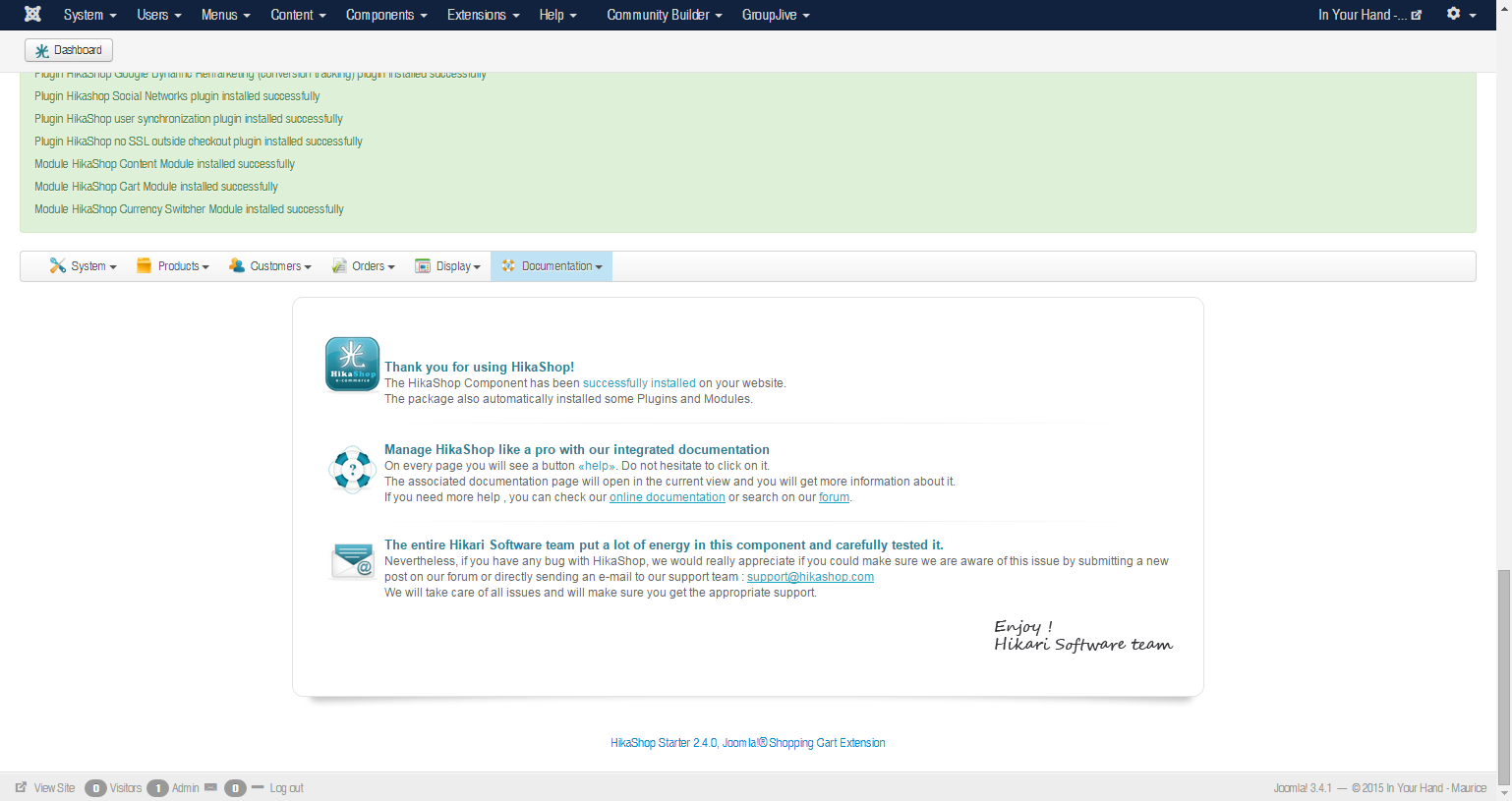Click the 'Thank you for using HikaShop!' heading

479,367
